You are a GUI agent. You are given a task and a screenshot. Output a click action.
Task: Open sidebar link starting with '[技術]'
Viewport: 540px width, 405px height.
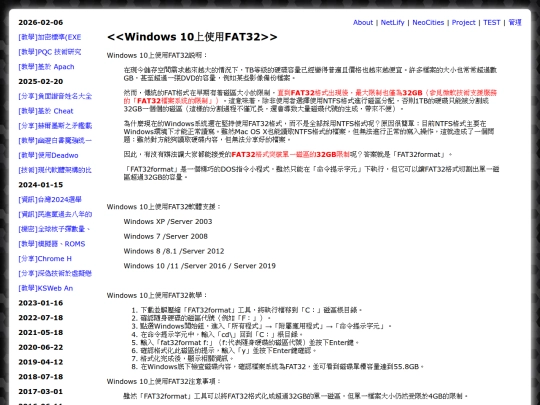coord(55,170)
